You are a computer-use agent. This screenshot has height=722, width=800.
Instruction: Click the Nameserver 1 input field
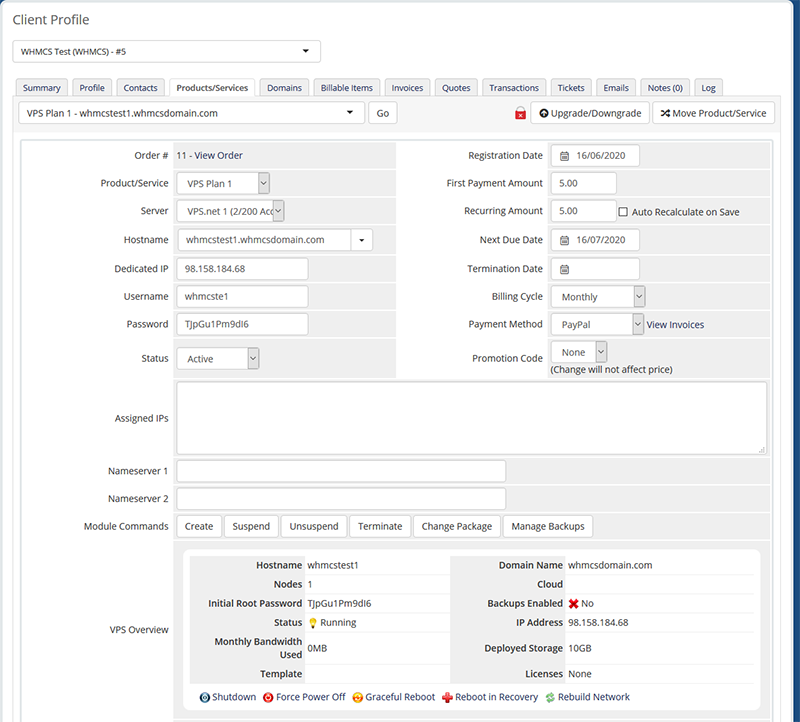coord(341,471)
